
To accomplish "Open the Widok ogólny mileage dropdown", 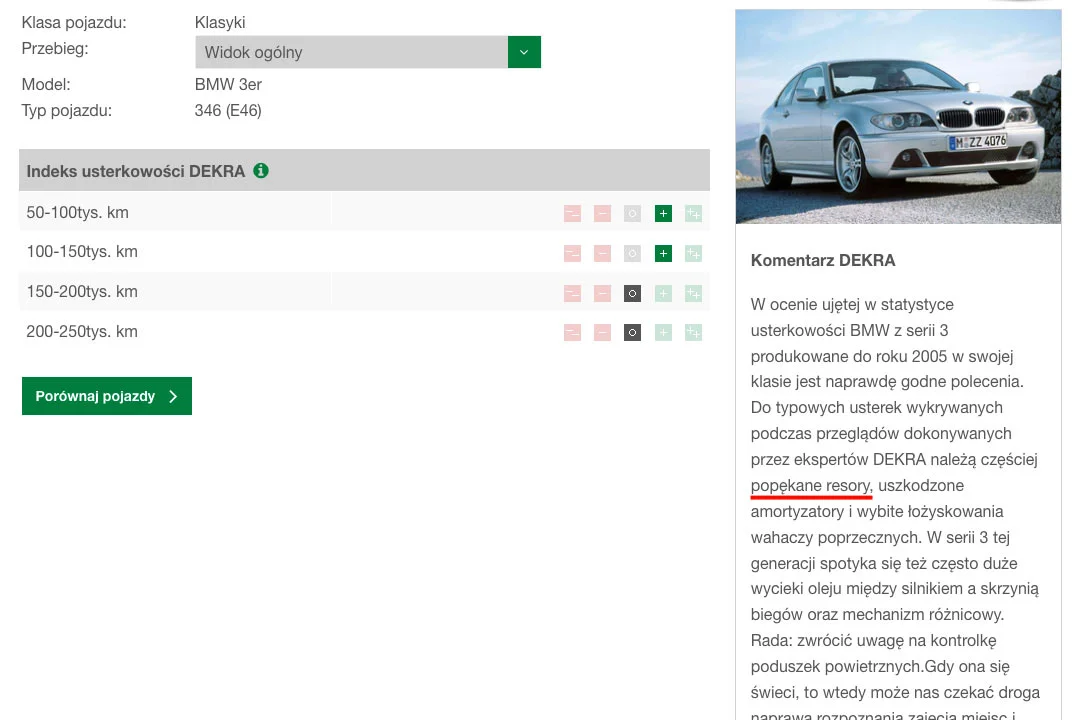I will [367, 52].
